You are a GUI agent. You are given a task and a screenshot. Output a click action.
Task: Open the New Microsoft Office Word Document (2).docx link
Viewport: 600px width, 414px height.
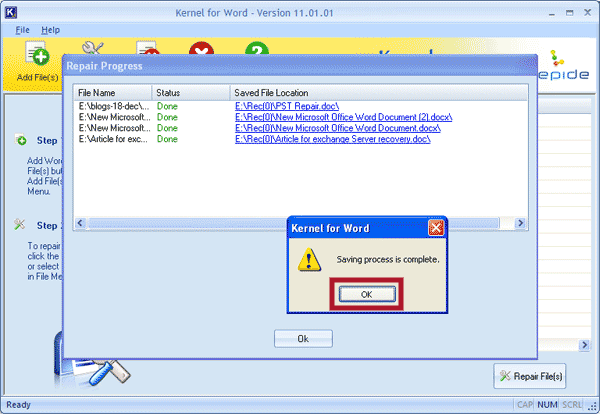click(344, 117)
